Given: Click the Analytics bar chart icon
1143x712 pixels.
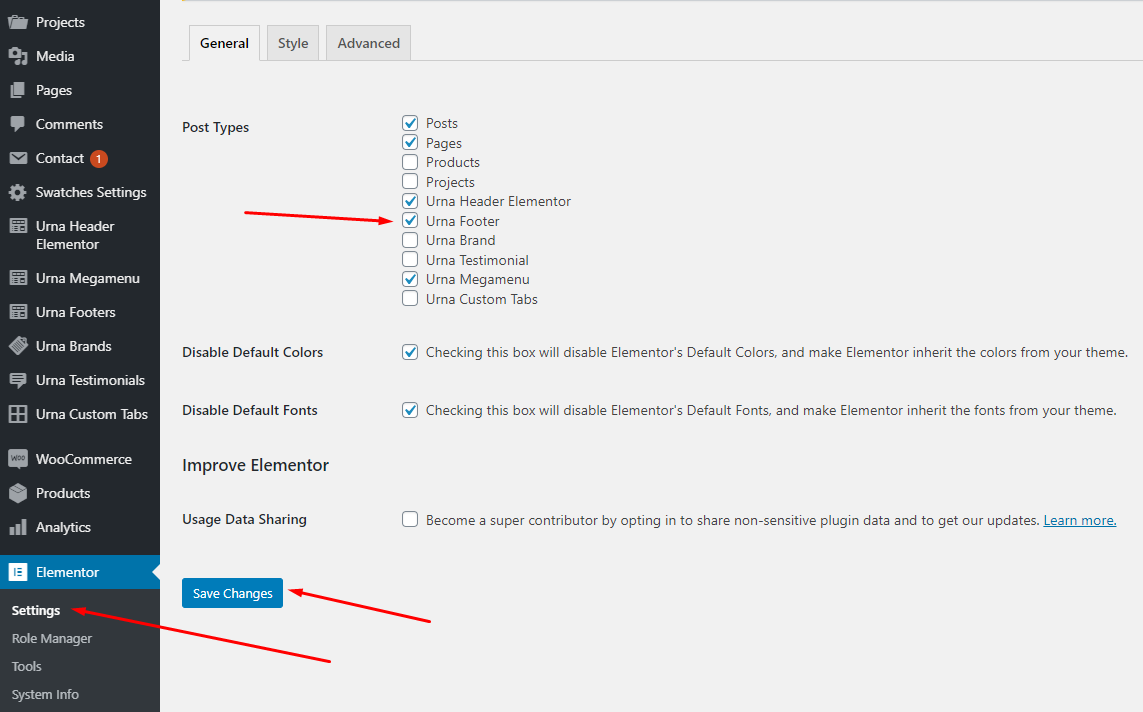Looking at the screenshot, I should [18, 527].
